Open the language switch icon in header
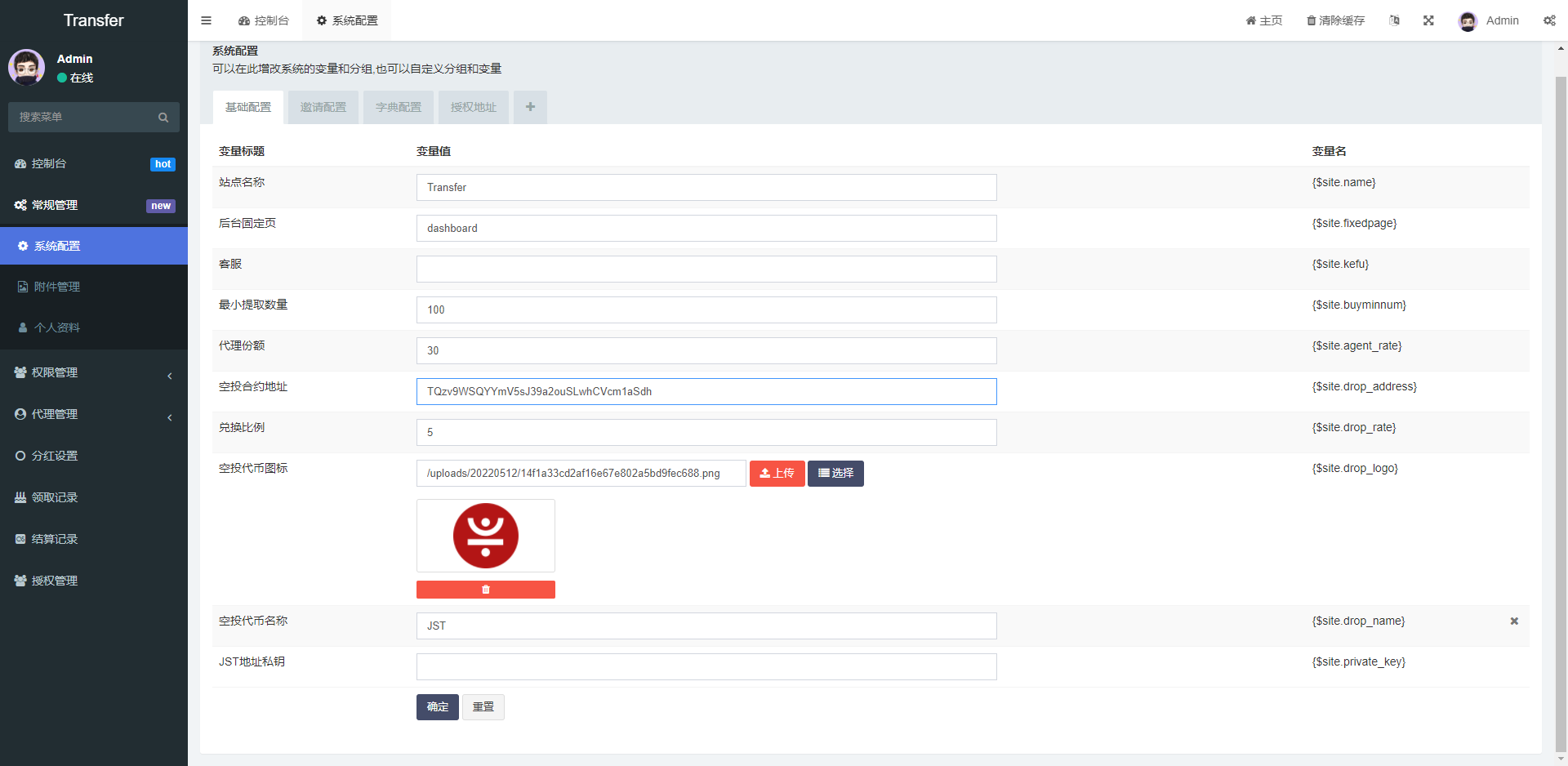 (1395, 20)
